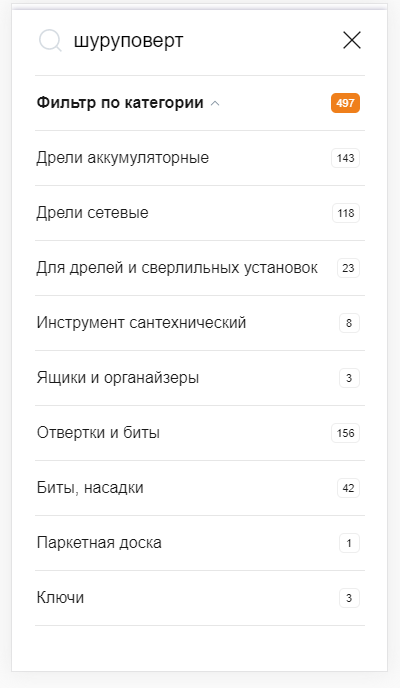Click inside the шуруповерт search field
This screenshot has height=688, width=400.
click(202, 40)
